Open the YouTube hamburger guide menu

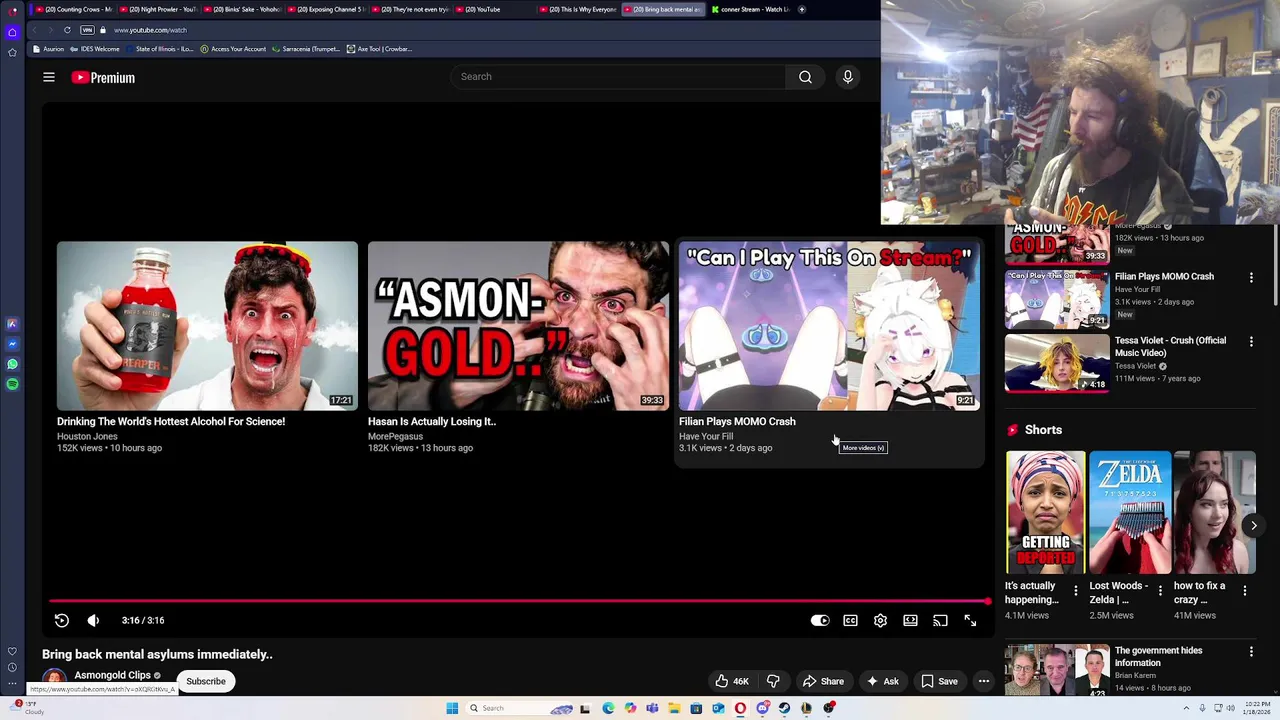[49, 77]
